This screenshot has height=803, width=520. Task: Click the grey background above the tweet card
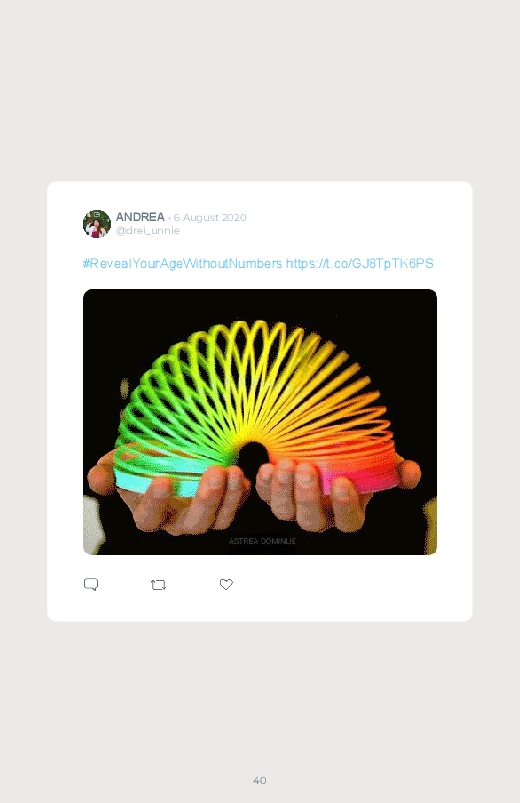tap(260, 90)
